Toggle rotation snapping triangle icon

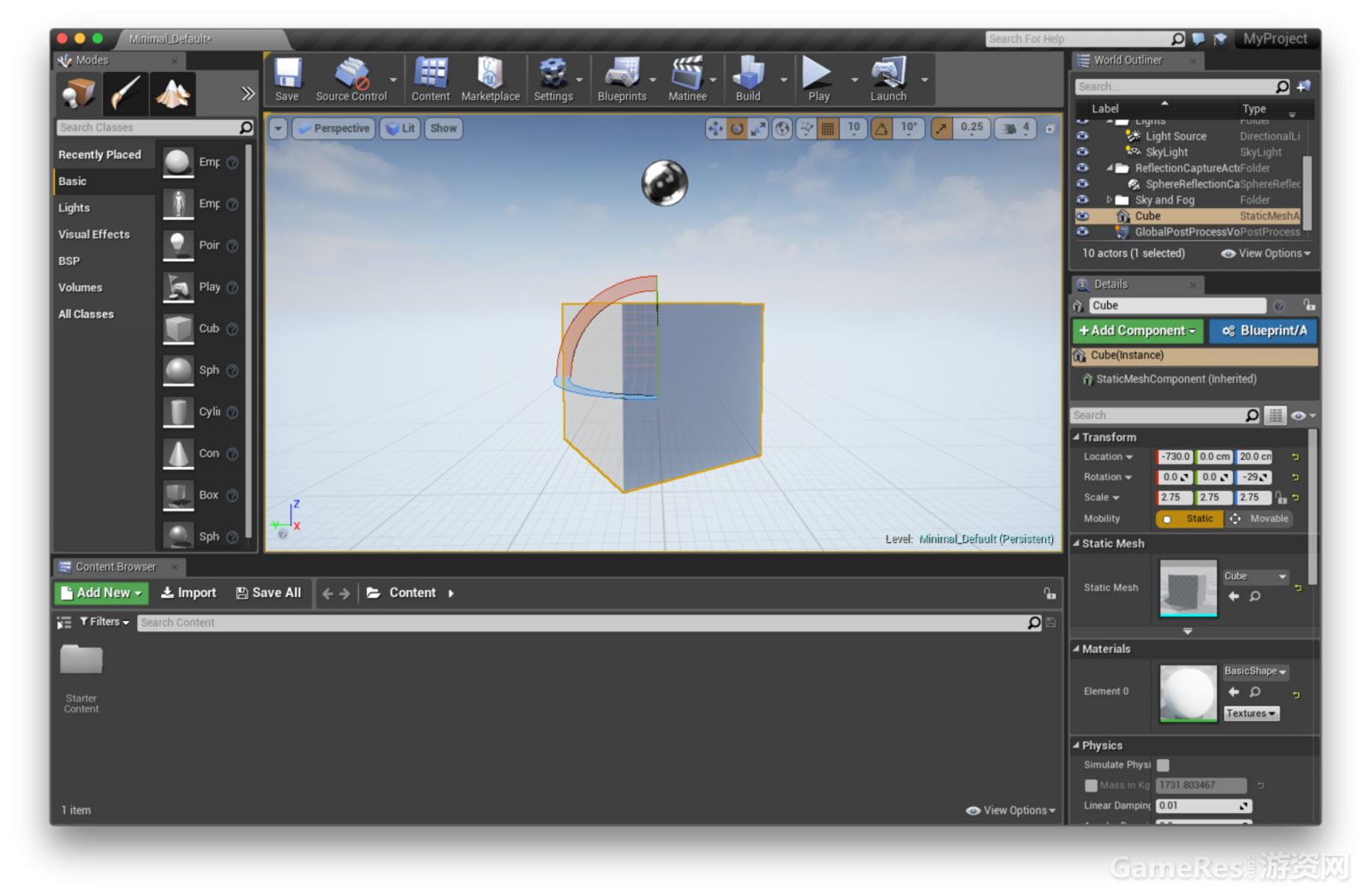click(x=882, y=128)
